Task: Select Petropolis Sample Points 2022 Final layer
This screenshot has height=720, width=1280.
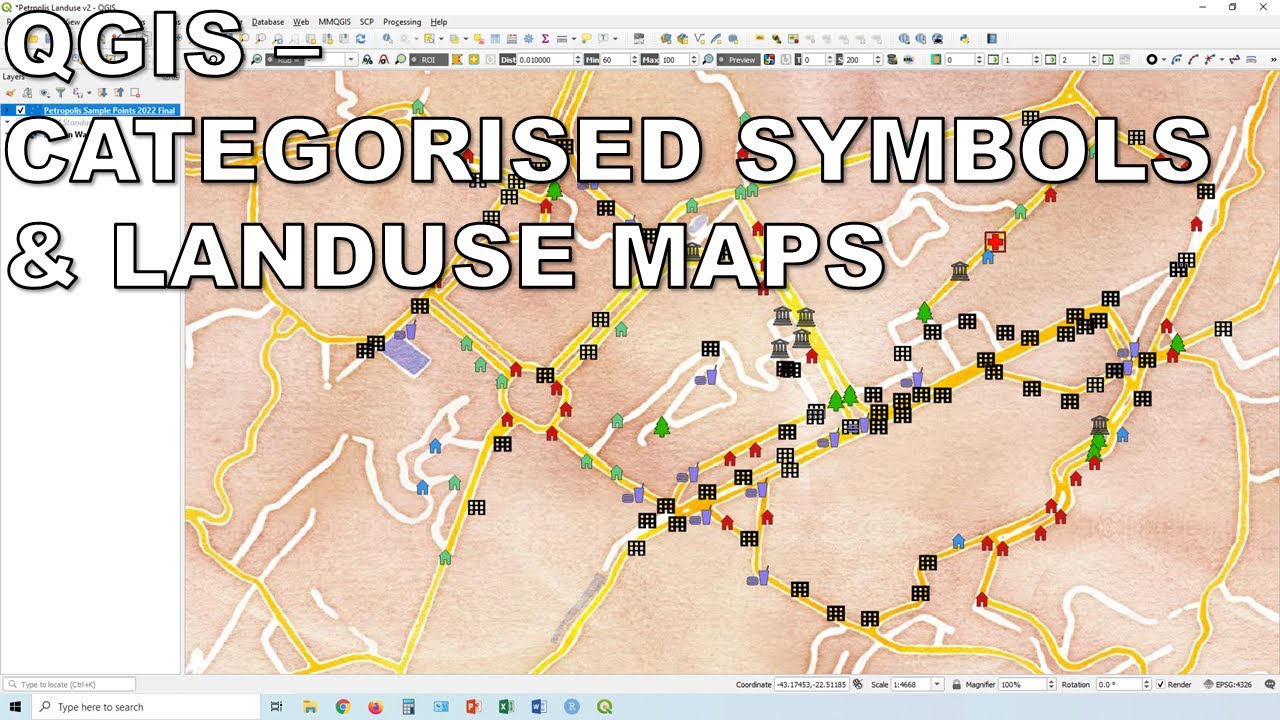Action: tap(110, 110)
